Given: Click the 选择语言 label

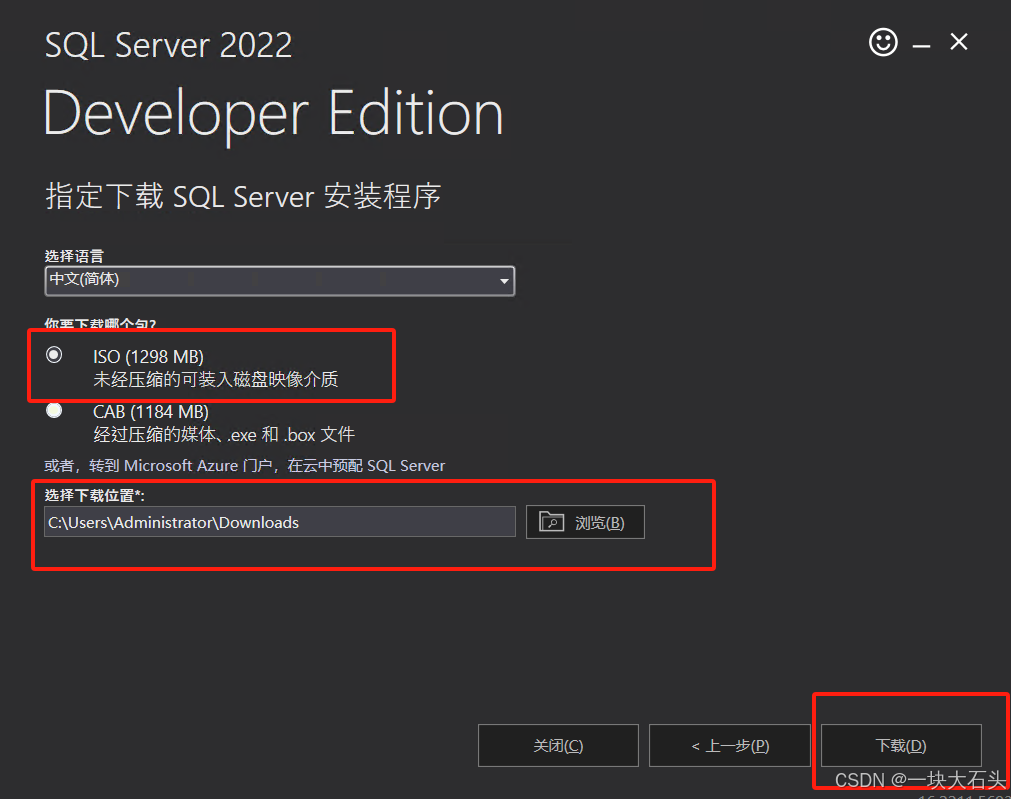Looking at the screenshot, I should click(74, 256).
